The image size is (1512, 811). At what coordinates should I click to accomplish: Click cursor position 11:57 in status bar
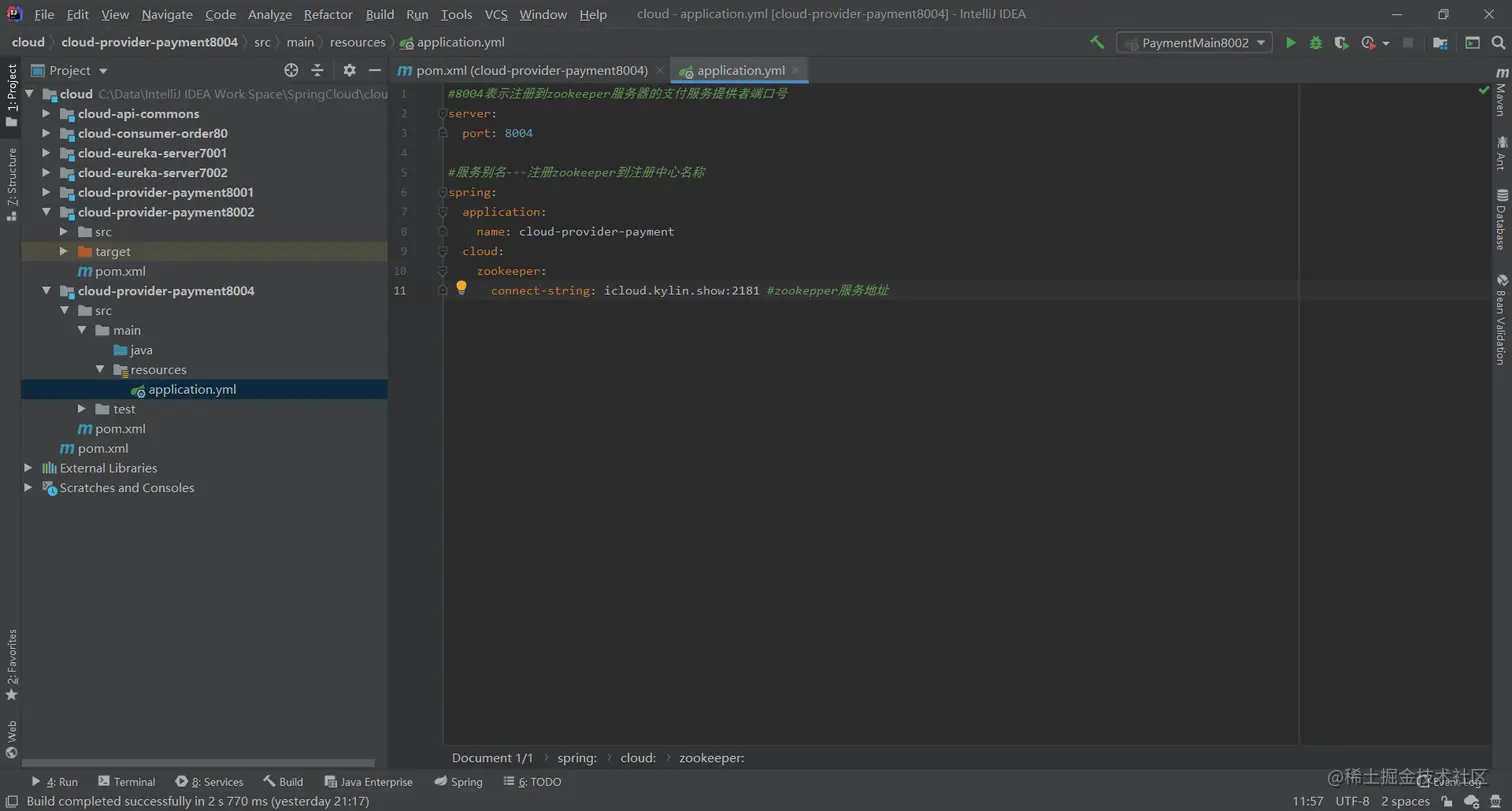tap(1308, 801)
